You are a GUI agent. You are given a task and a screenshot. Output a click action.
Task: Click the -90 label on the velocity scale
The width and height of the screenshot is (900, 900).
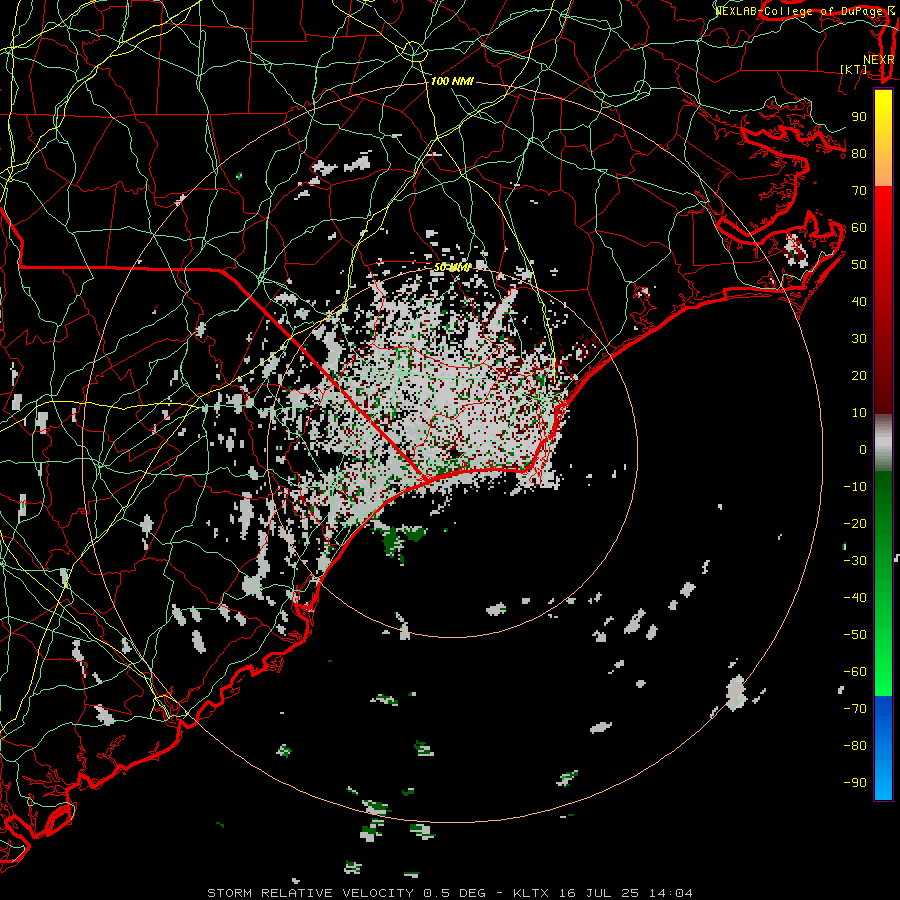(855, 783)
